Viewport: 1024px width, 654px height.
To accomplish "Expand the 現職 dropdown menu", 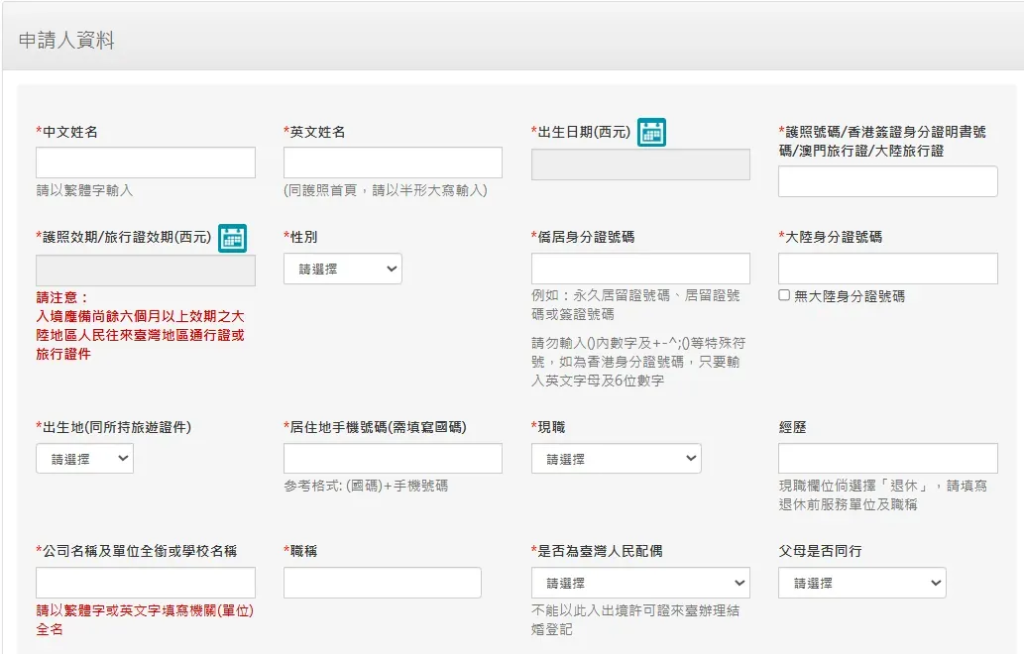I will (616, 459).
